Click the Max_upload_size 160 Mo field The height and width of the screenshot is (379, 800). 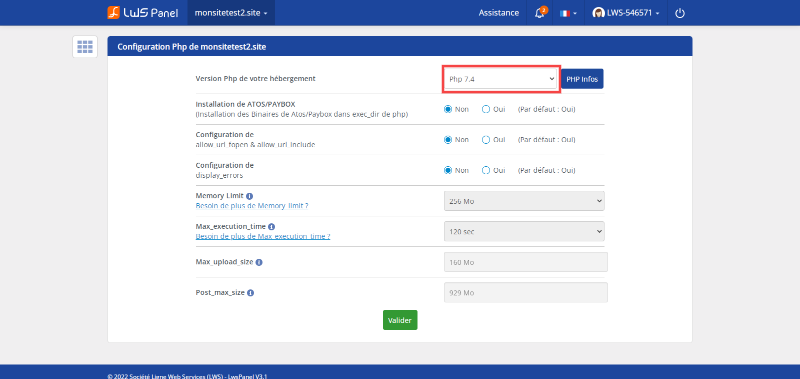pyautogui.click(x=526, y=262)
